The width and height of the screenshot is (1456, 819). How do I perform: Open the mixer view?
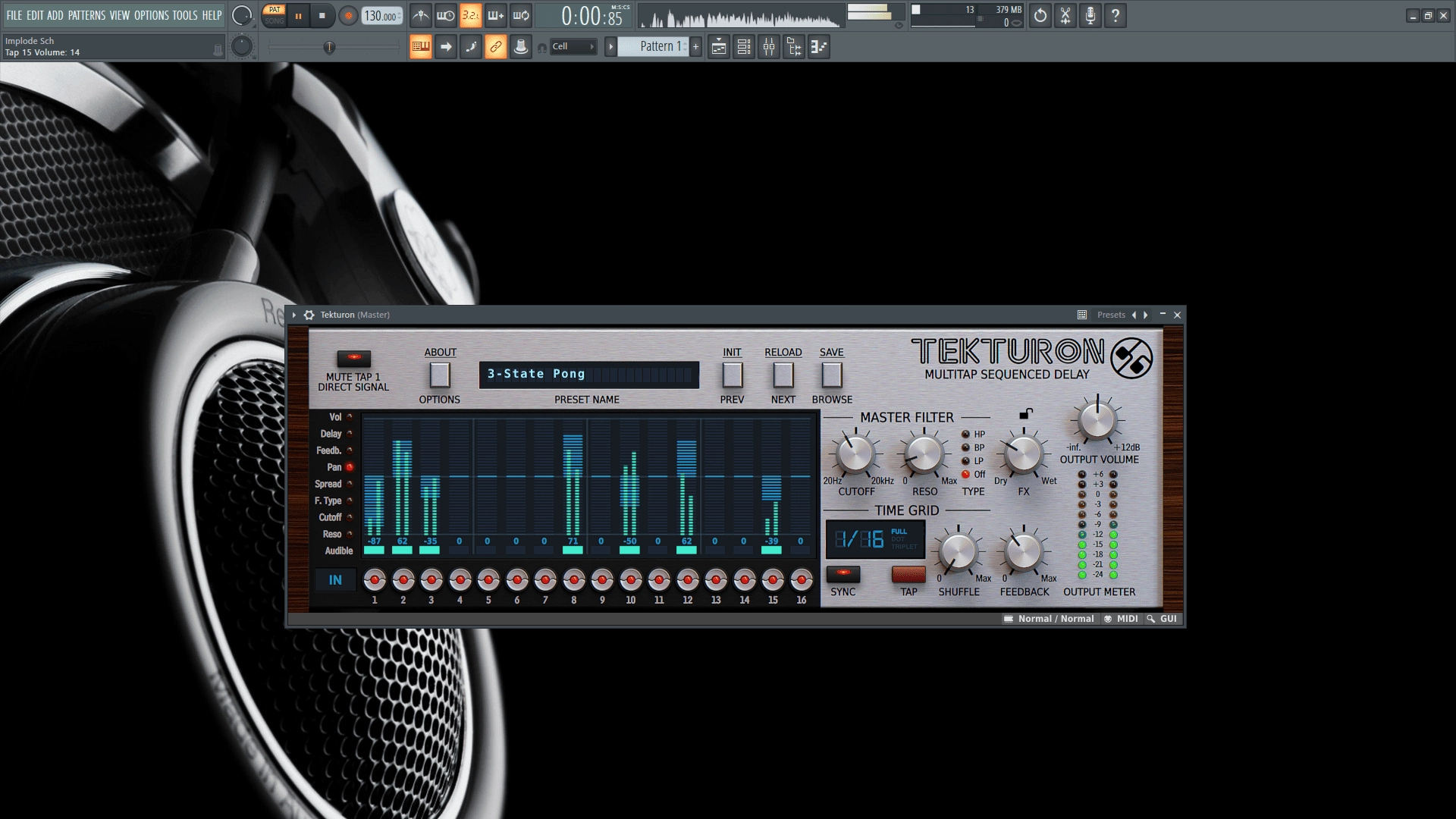(769, 47)
